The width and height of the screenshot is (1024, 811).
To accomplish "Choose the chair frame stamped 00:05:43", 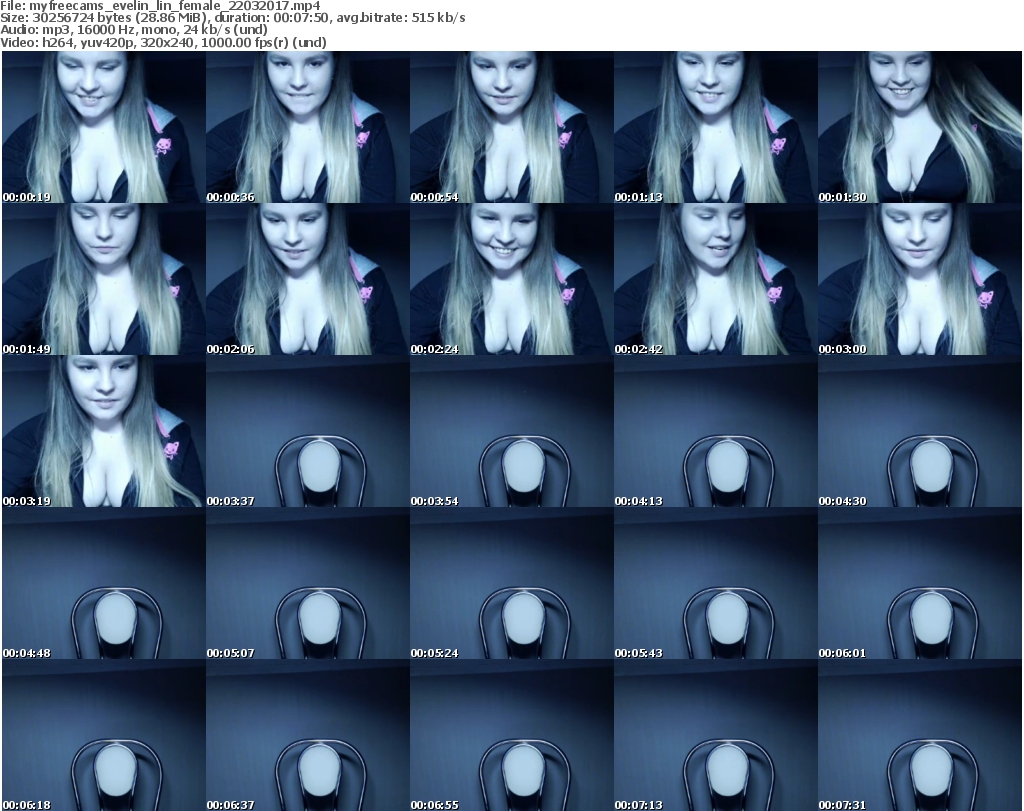I will click(x=716, y=584).
